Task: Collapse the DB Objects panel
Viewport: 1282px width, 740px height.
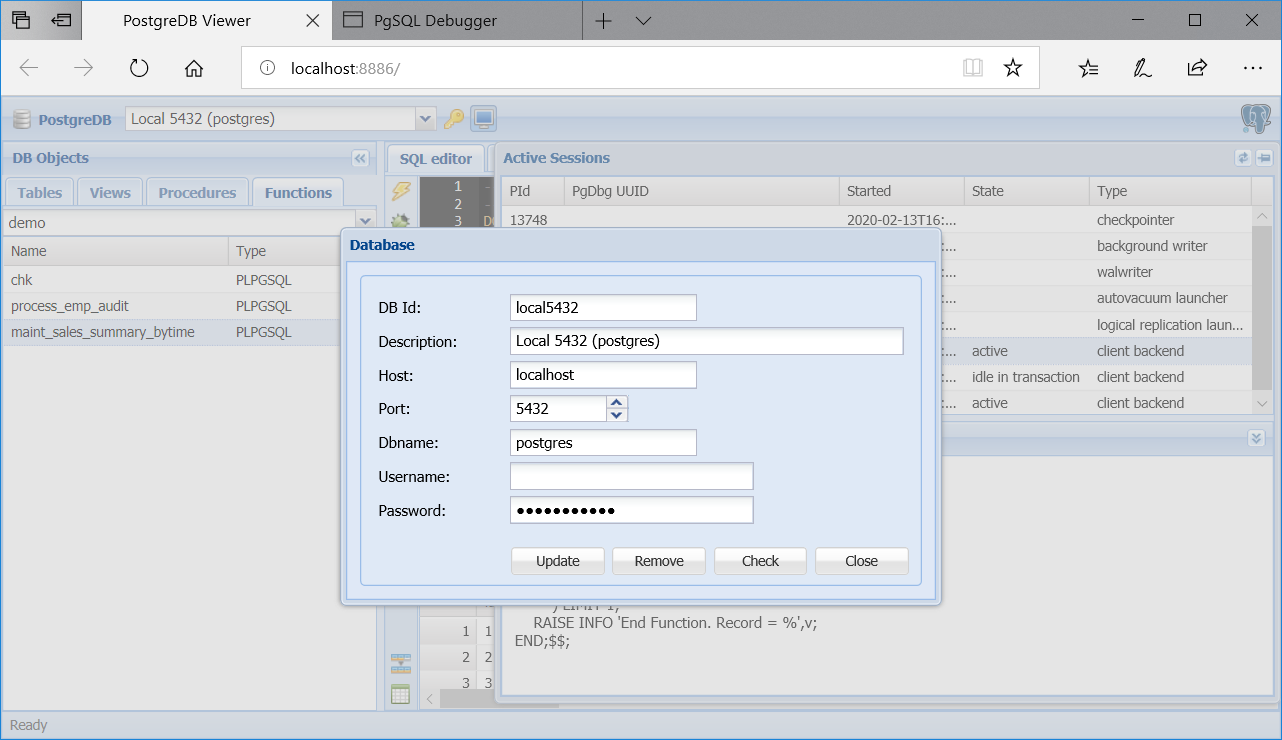Action: point(360,158)
